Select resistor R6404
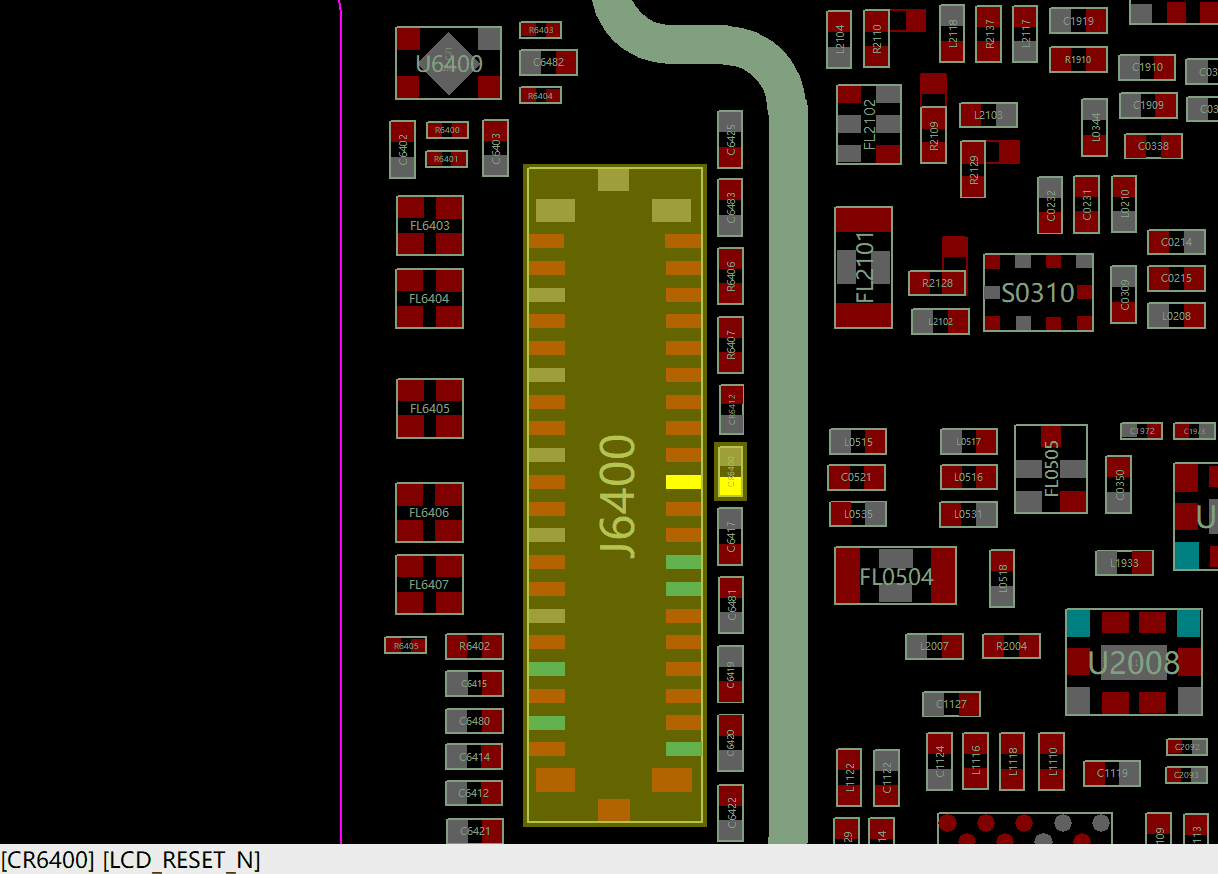 click(x=540, y=96)
